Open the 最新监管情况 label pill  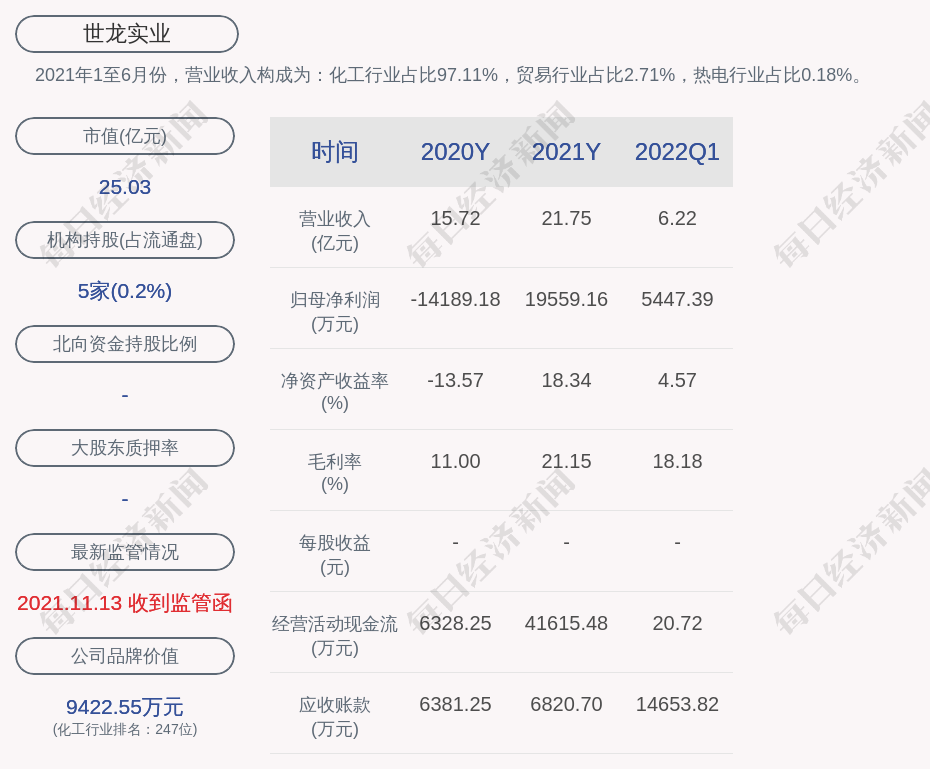[x=125, y=552]
